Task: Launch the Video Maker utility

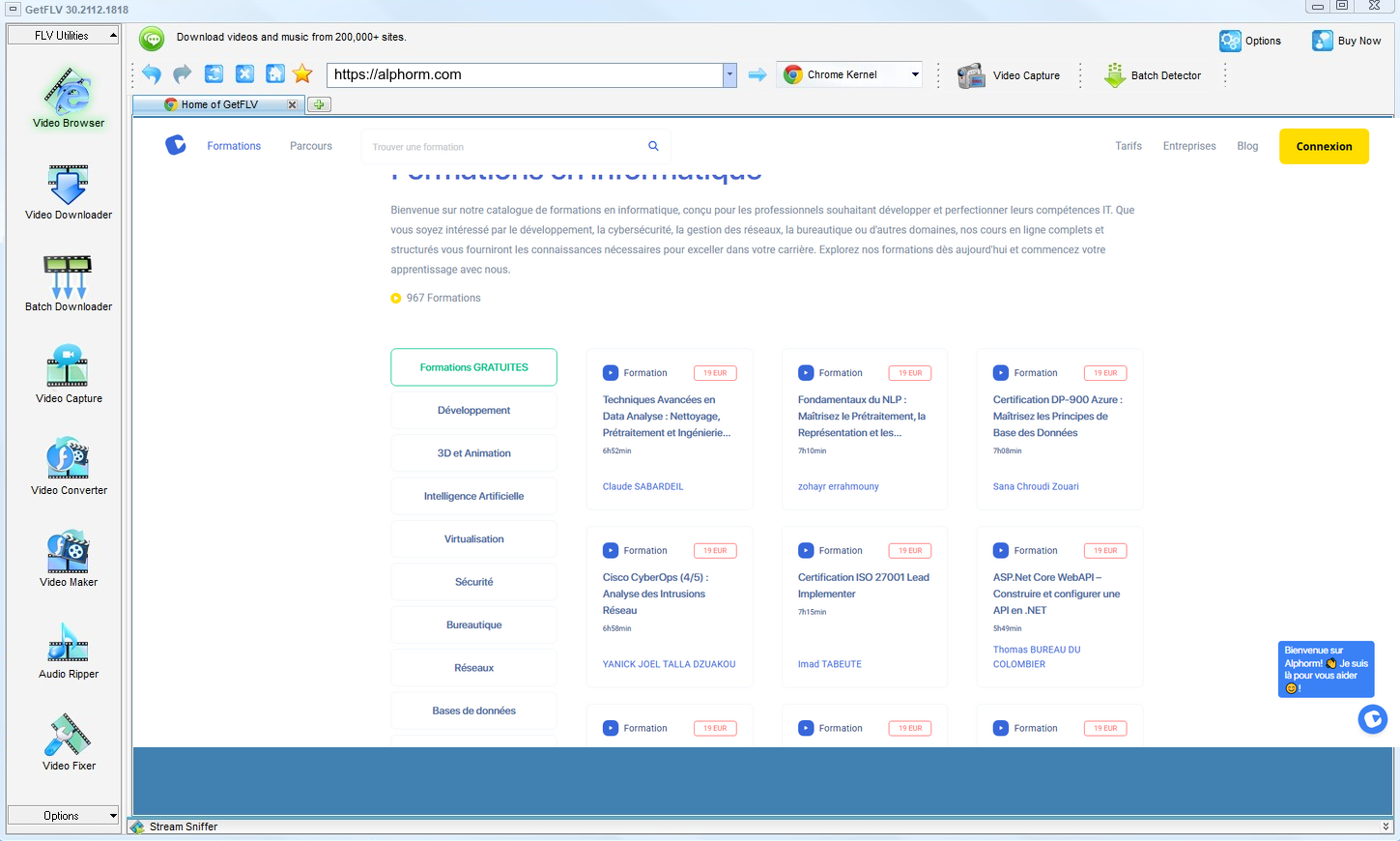Action: [69, 558]
